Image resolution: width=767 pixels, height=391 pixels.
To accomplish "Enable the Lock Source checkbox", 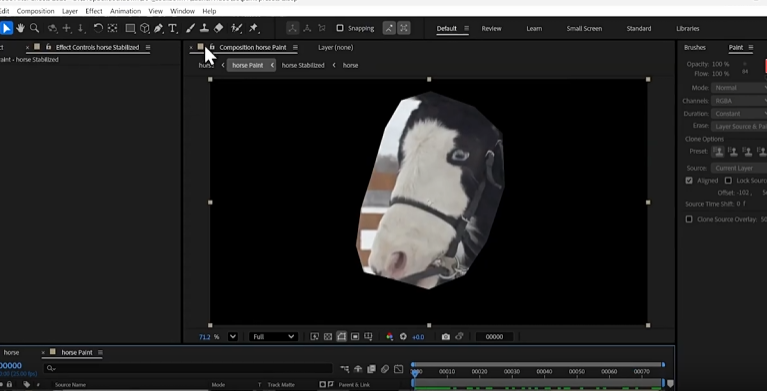I will point(728,181).
